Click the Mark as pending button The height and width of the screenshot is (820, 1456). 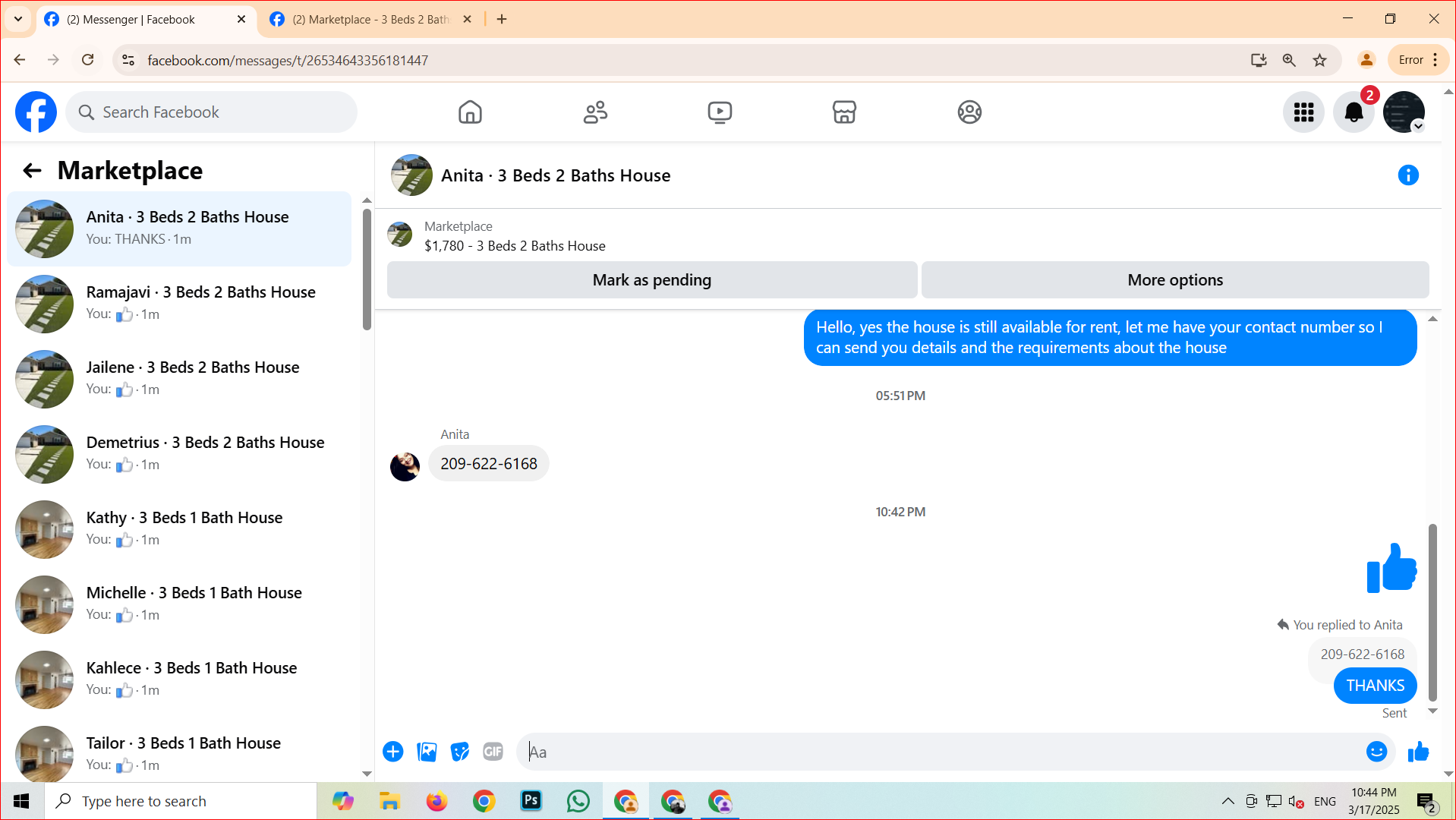652,280
